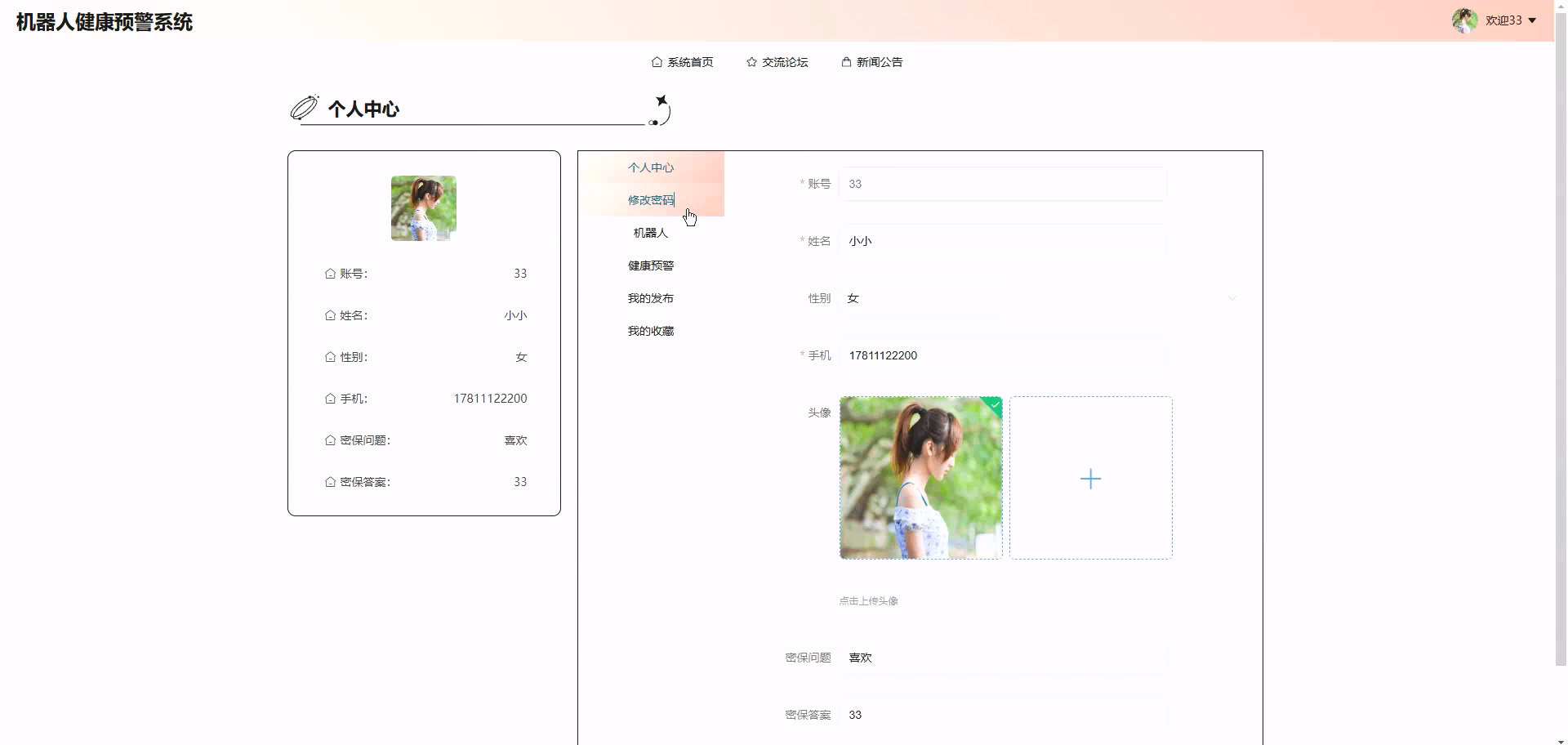
Task: Expand the 性别 dropdown showing 女
Action: click(1043, 298)
